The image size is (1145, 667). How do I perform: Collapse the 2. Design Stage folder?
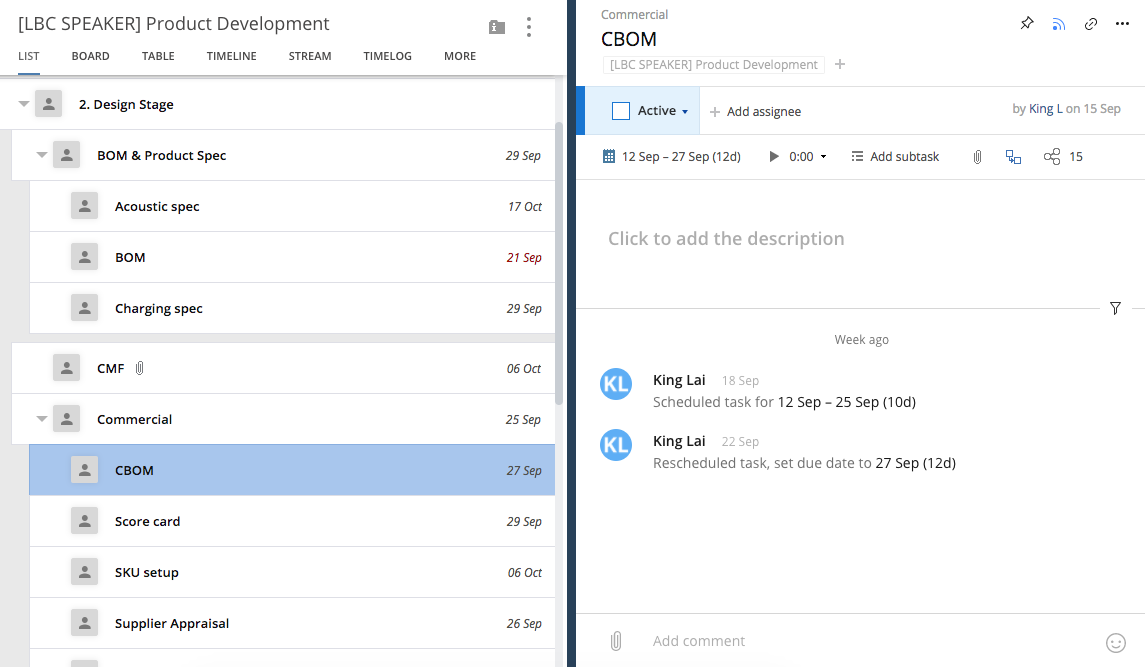pyautogui.click(x=24, y=104)
